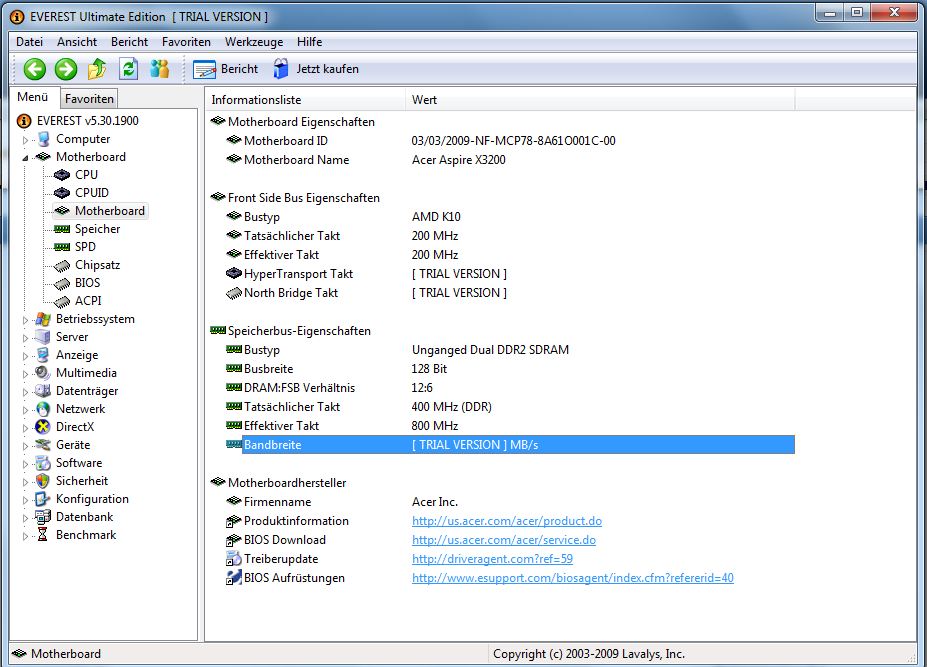Click the Bericht report toolbar button
The height and width of the screenshot is (667, 927).
pos(226,69)
